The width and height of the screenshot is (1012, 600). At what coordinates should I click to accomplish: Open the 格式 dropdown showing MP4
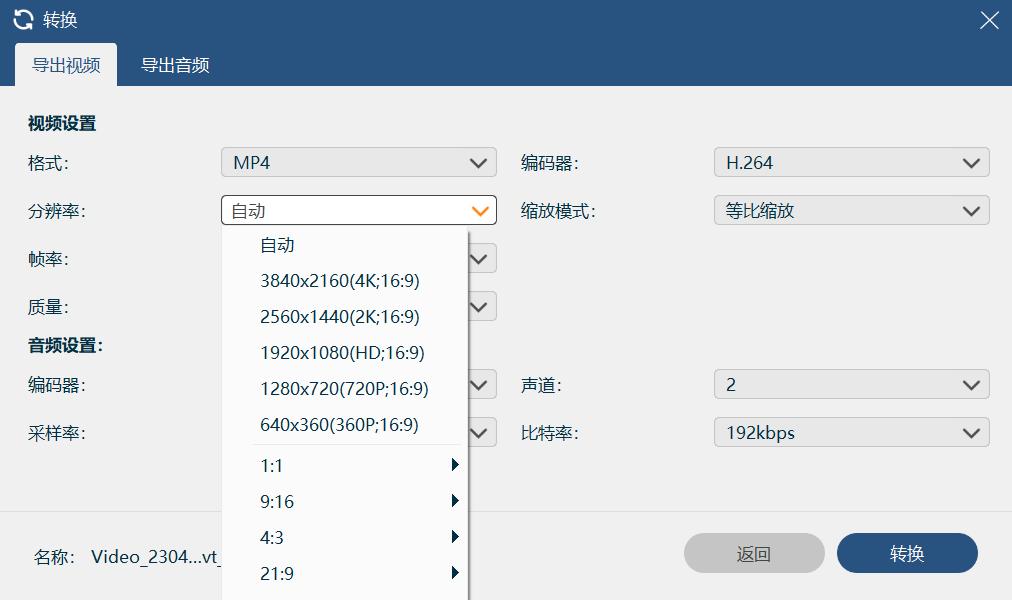pyautogui.click(x=358, y=161)
